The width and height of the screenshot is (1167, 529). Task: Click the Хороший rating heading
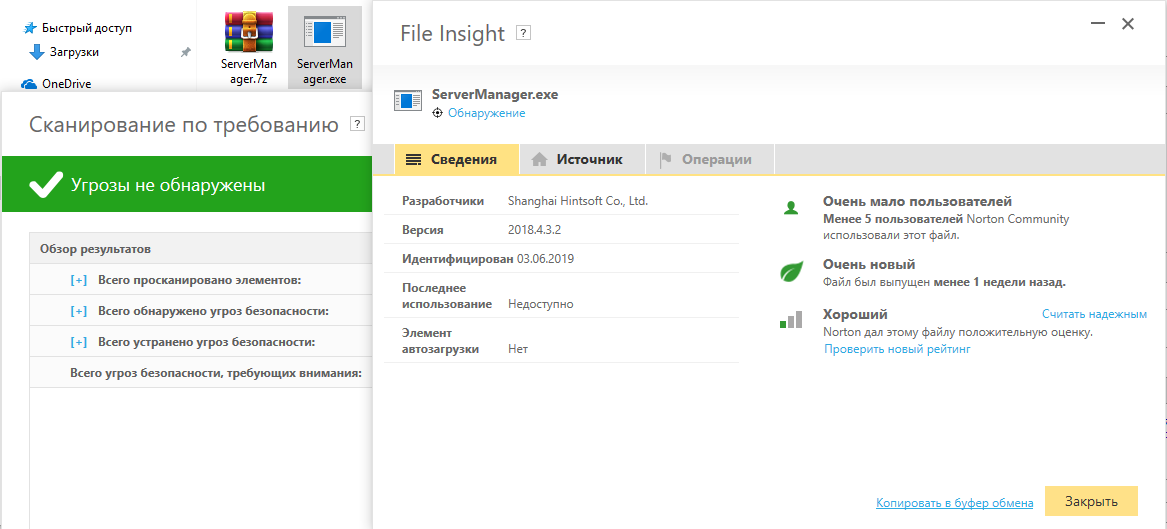(855, 315)
